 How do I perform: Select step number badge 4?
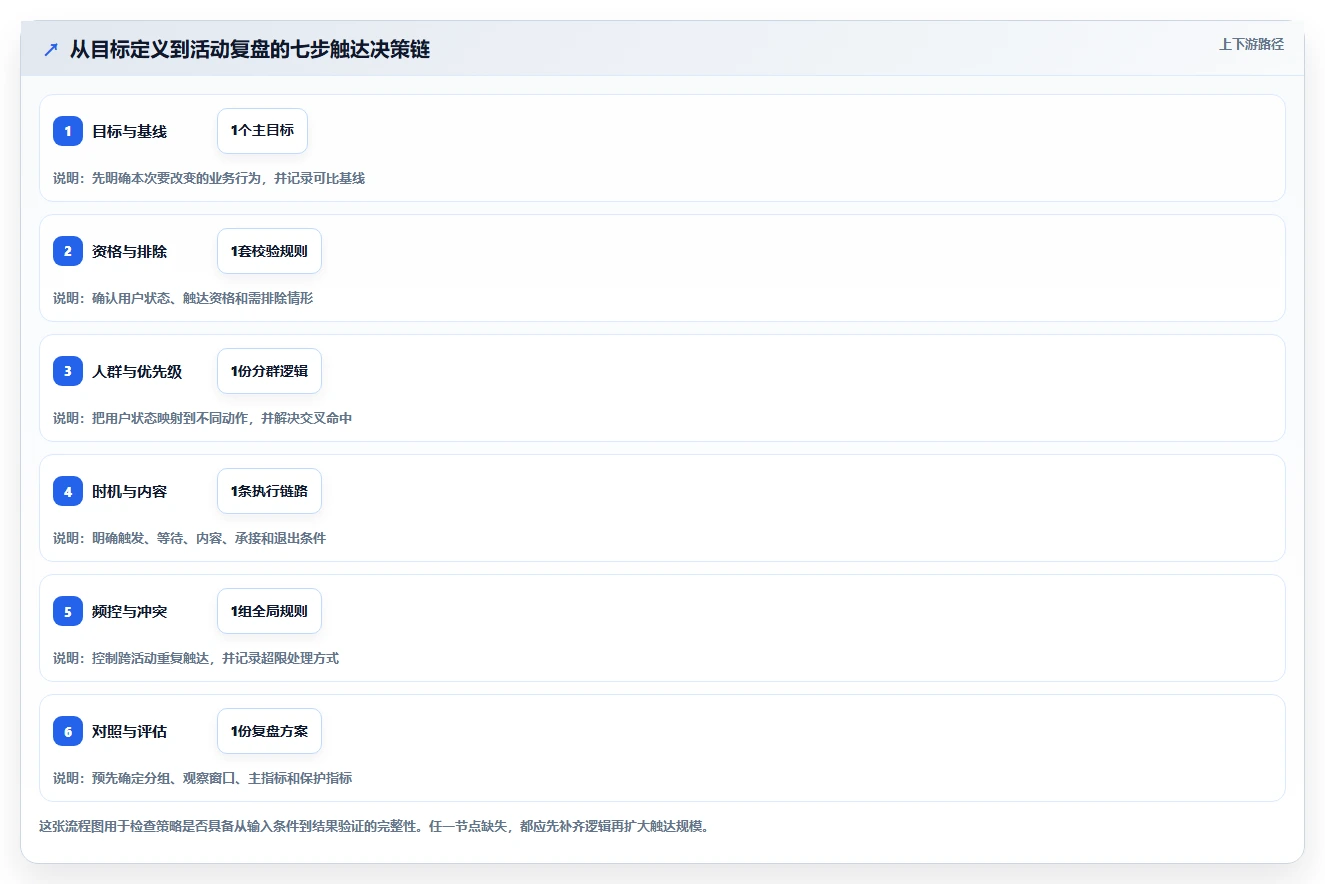[68, 491]
